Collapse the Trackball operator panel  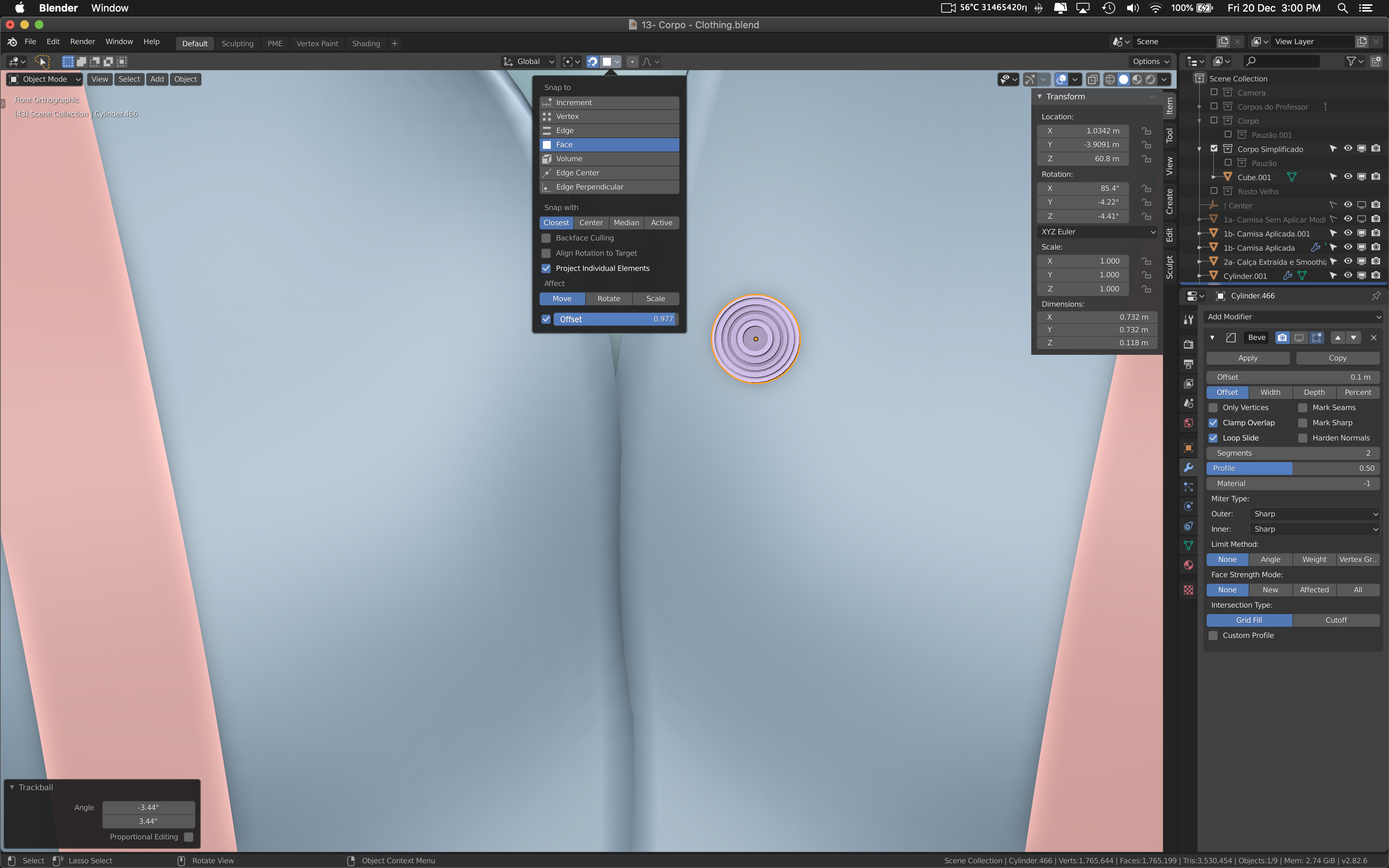coord(12,787)
